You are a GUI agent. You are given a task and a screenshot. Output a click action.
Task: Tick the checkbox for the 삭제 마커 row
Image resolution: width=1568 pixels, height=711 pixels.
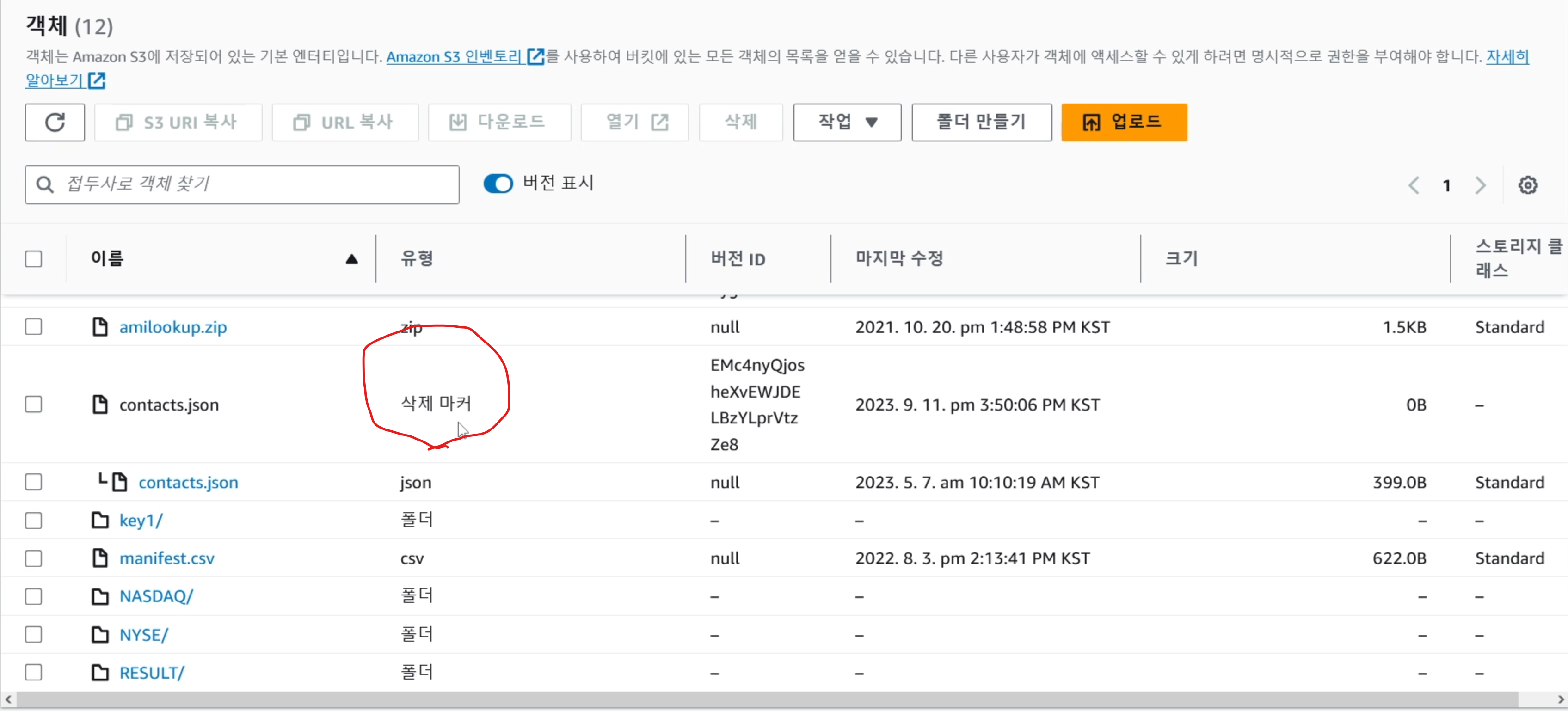[33, 404]
